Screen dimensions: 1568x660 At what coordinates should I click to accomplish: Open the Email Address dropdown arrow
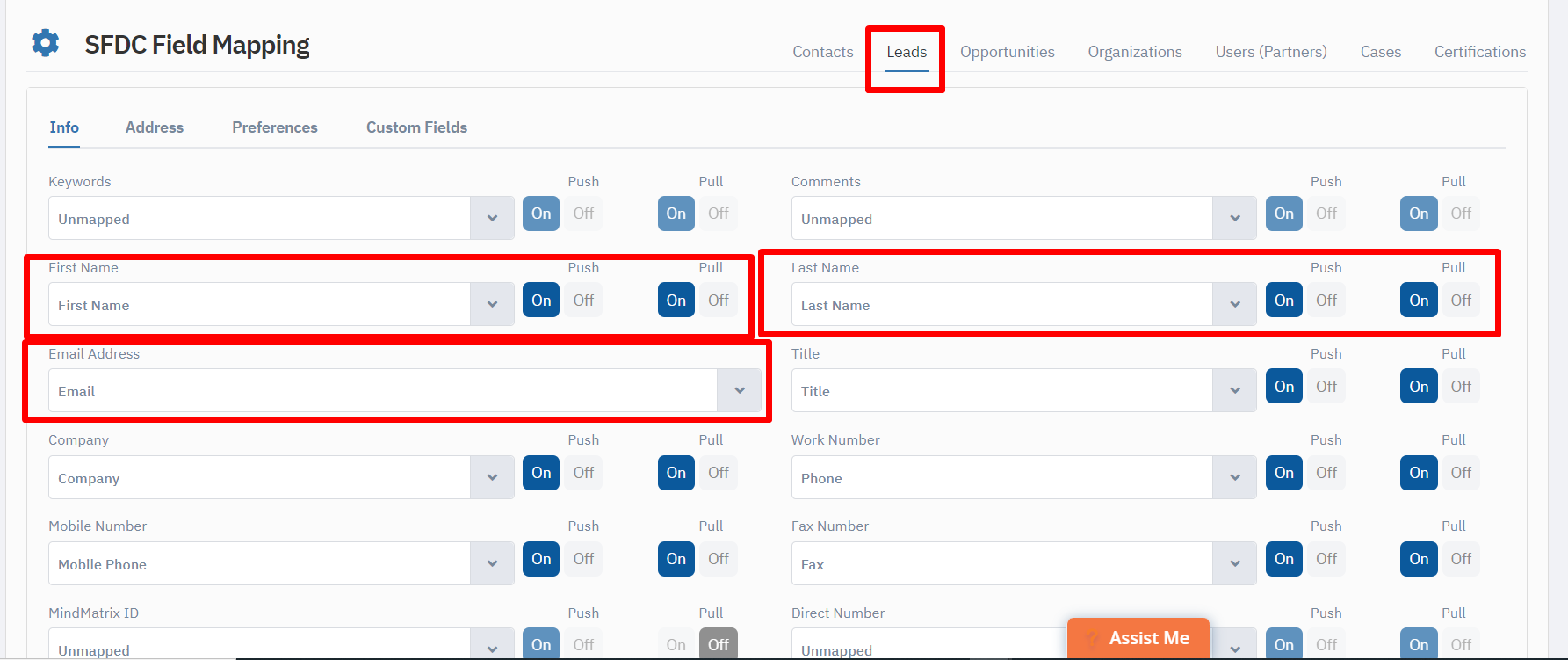(x=739, y=390)
